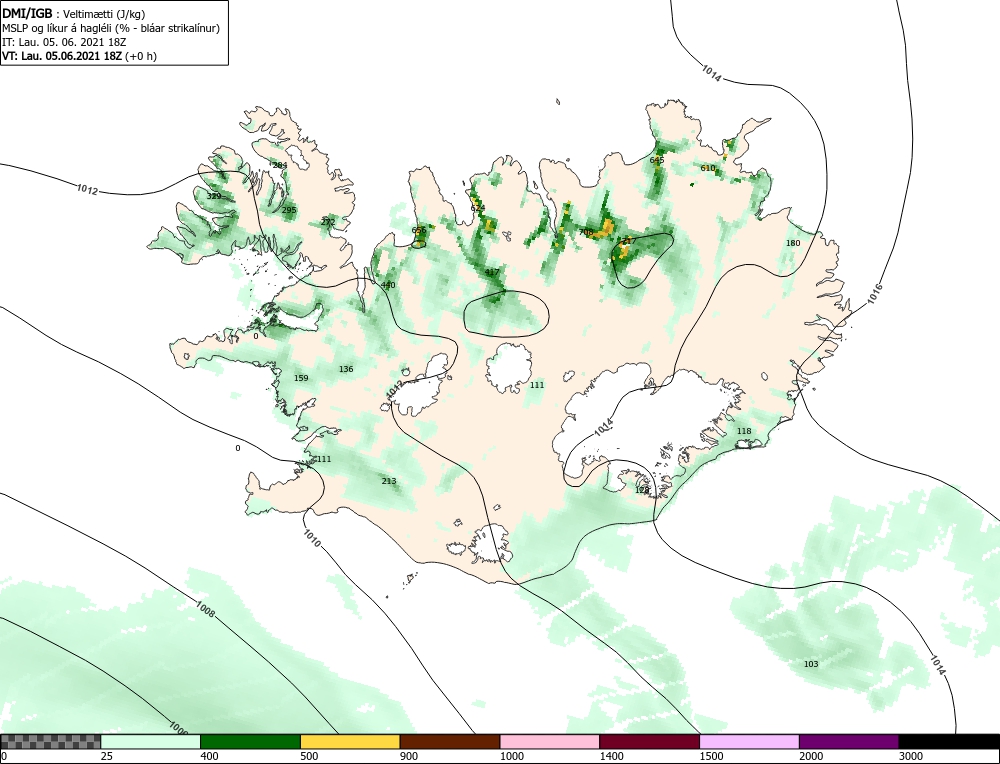This screenshot has width=1000, height=764.
Task: Click the legend scale label '25'
Action: coord(107,756)
